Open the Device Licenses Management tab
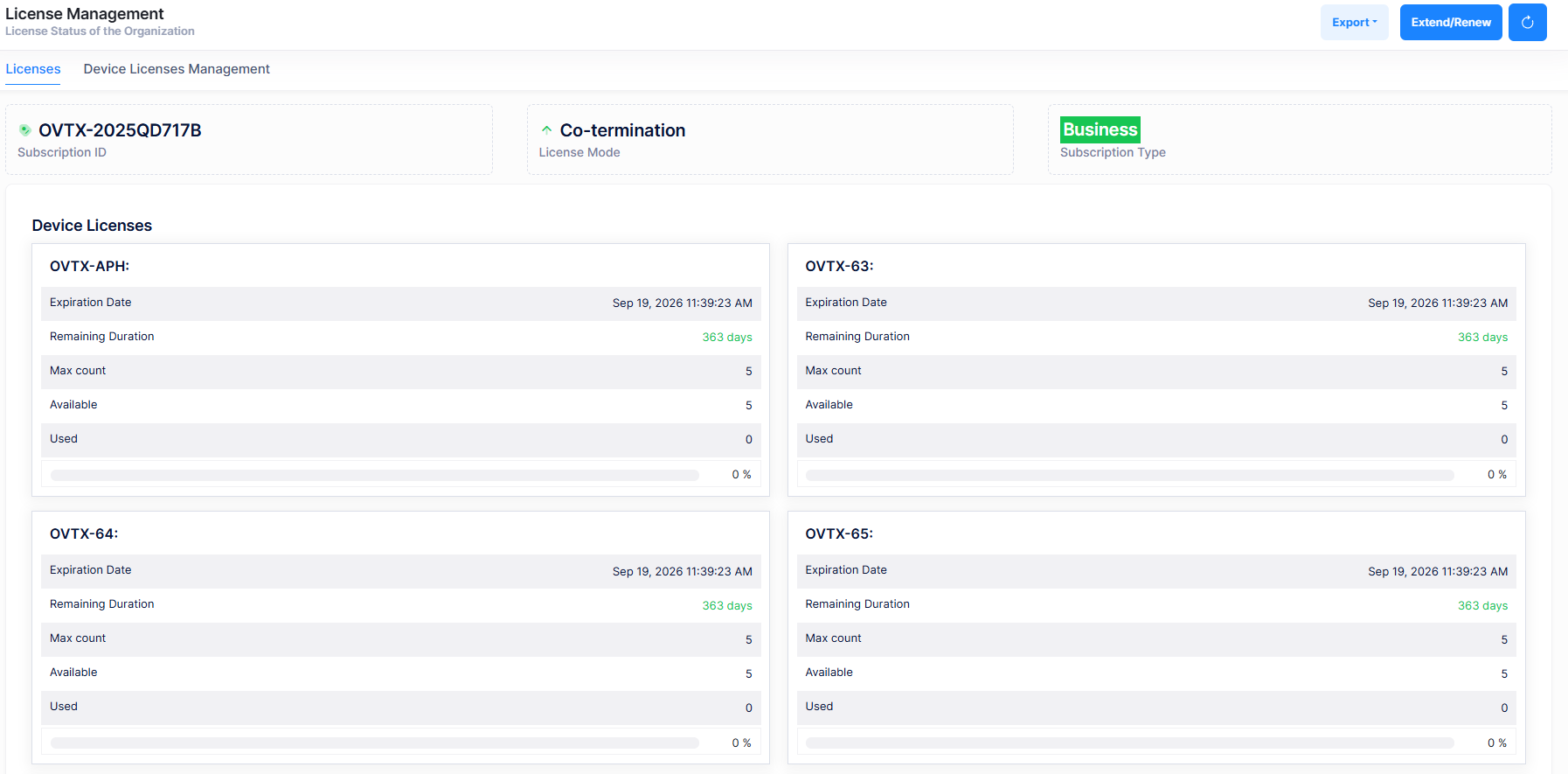This screenshot has height=774, width=1568. tap(177, 69)
